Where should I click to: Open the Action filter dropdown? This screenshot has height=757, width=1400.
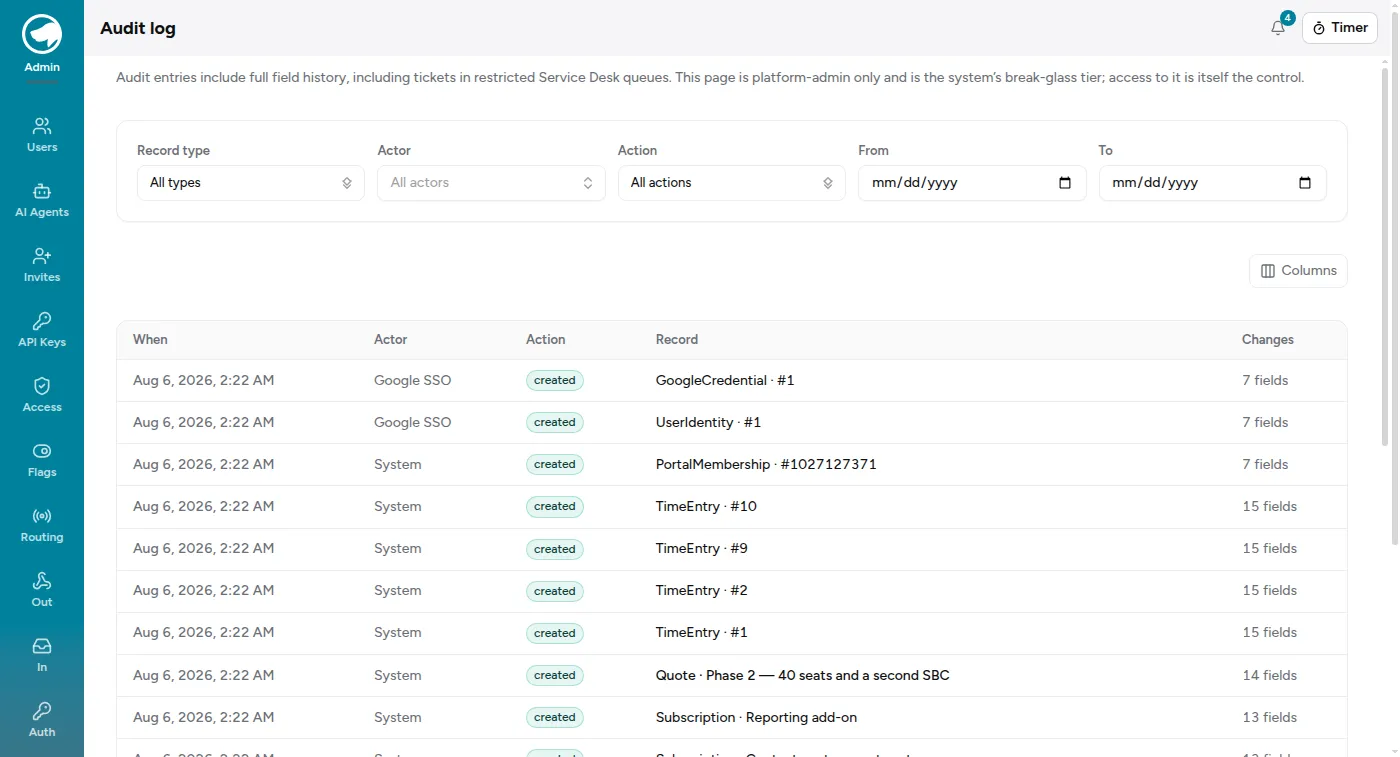(732, 183)
